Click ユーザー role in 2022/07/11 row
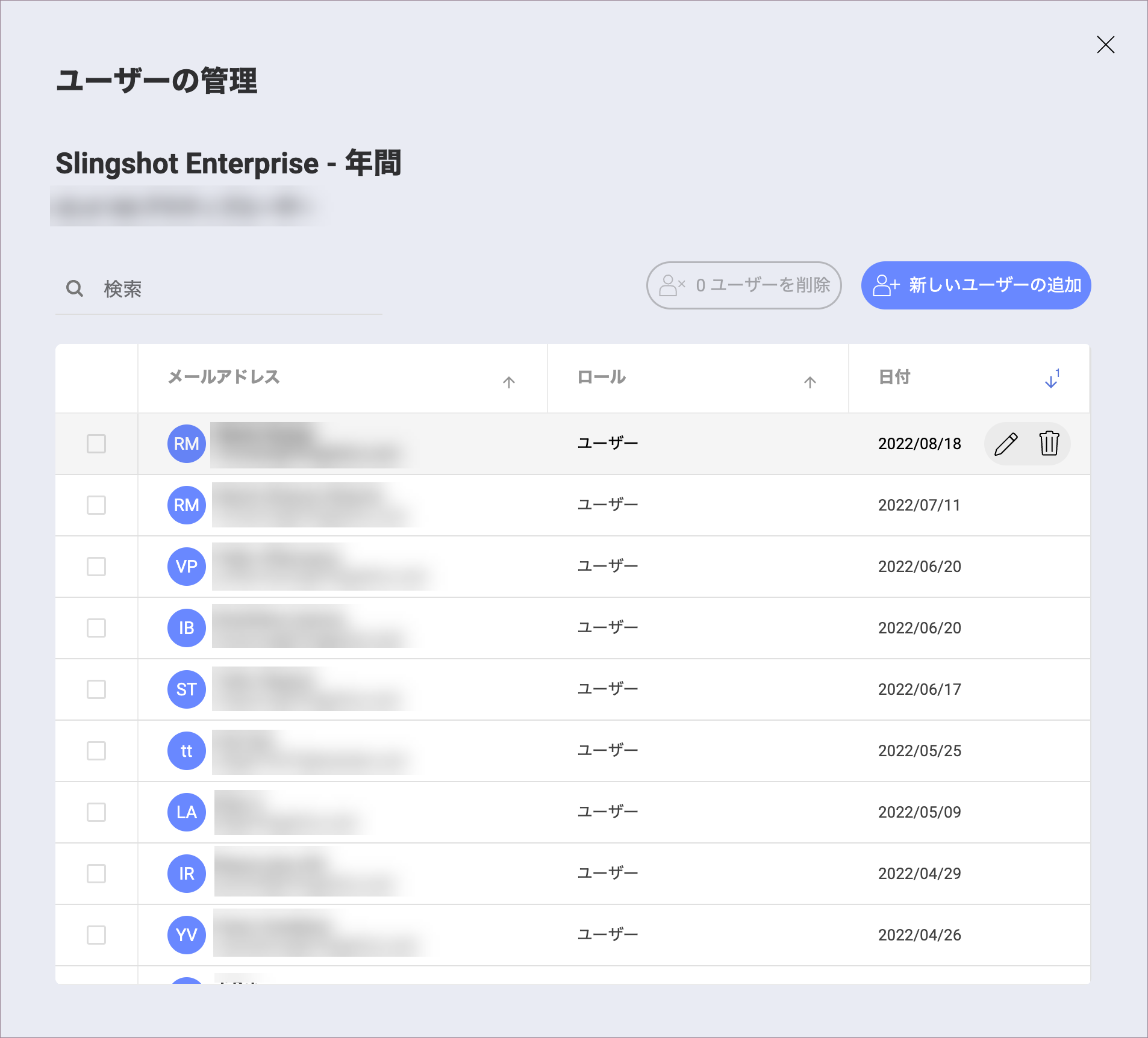 point(608,505)
